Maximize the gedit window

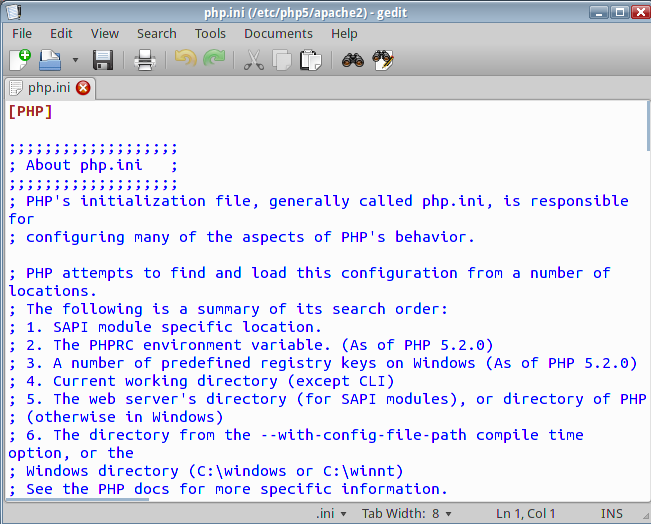[x=619, y=12]
